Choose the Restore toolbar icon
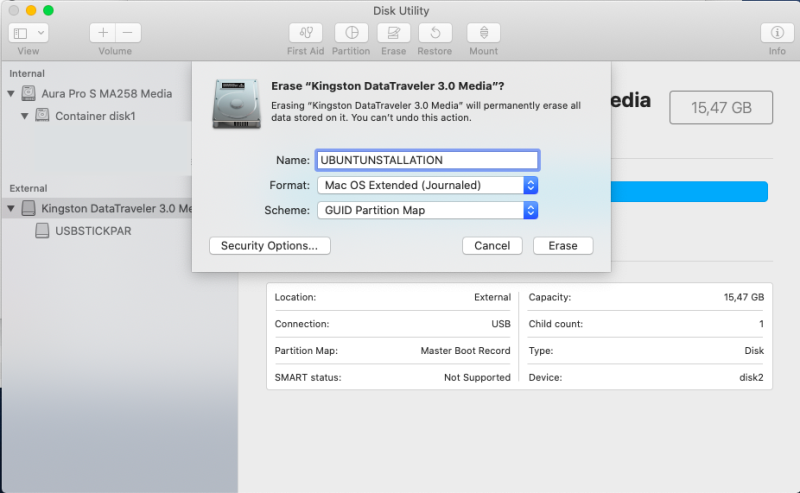This screenshot has height=493, width=800. (x=435, y=33)
